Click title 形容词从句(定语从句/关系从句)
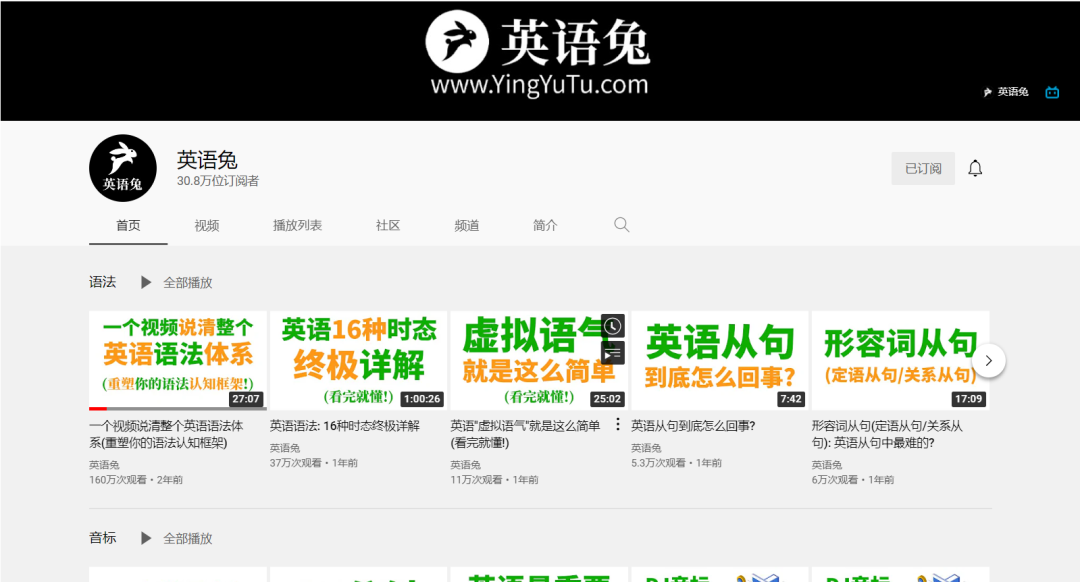 click(x=887, y=434)
